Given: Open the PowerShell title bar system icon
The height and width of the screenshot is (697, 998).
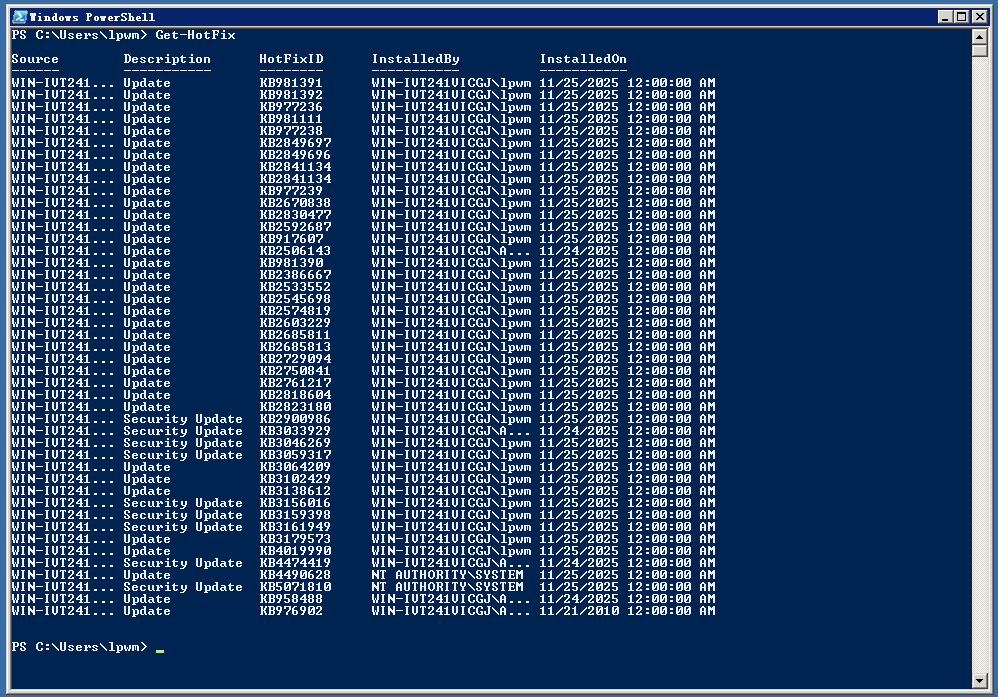Looking at the screenshot, I should coord(20,17).
